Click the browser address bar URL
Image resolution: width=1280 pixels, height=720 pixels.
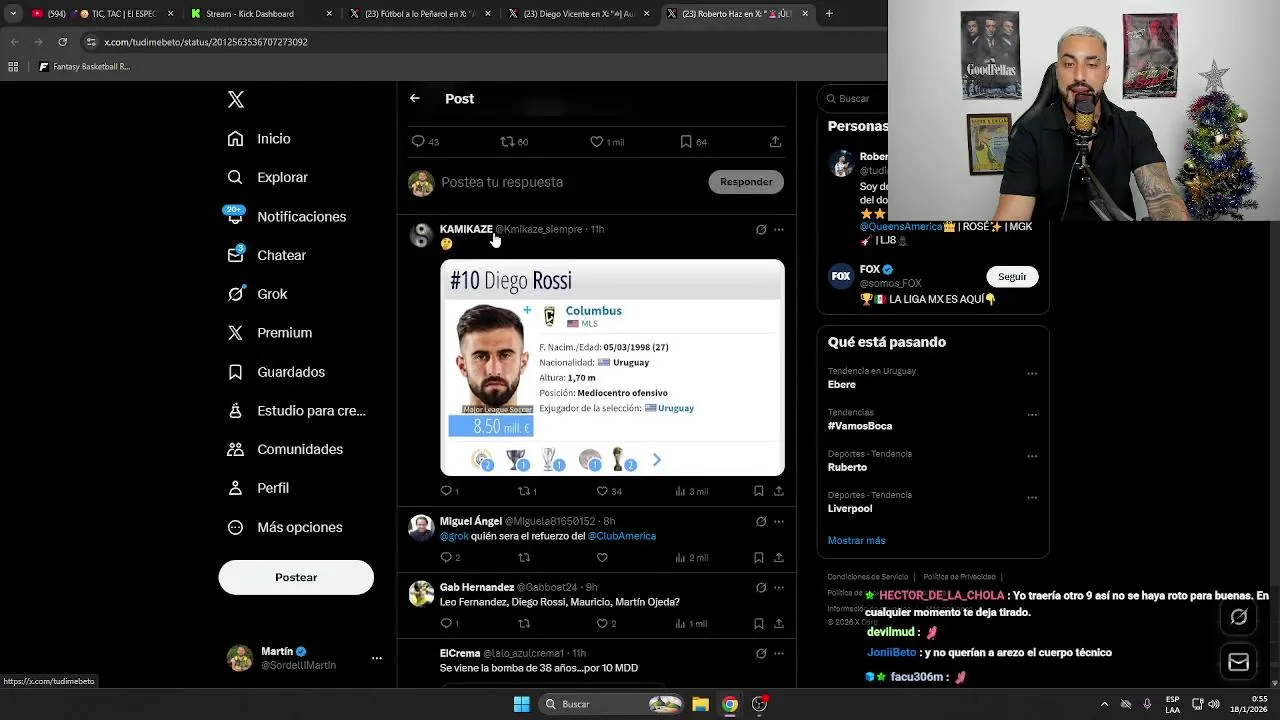coord(206,42)
